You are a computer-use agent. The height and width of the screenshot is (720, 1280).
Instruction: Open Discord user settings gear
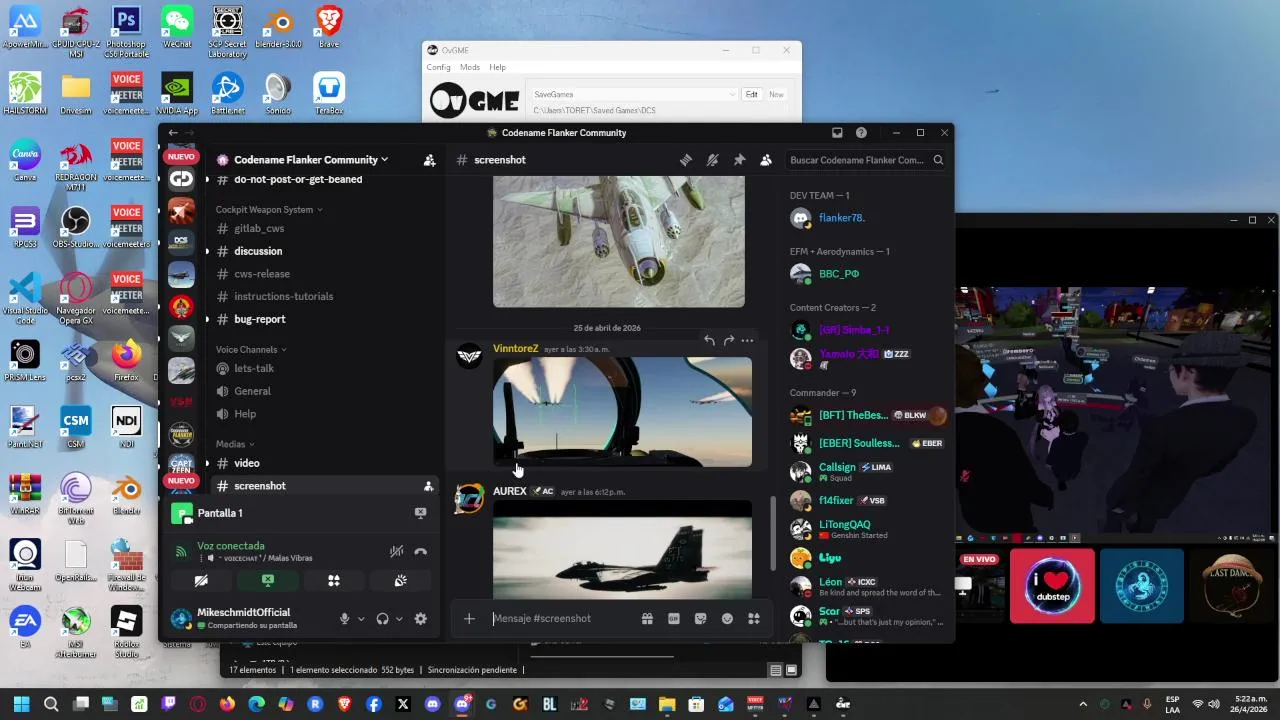[x=421, y=619]
